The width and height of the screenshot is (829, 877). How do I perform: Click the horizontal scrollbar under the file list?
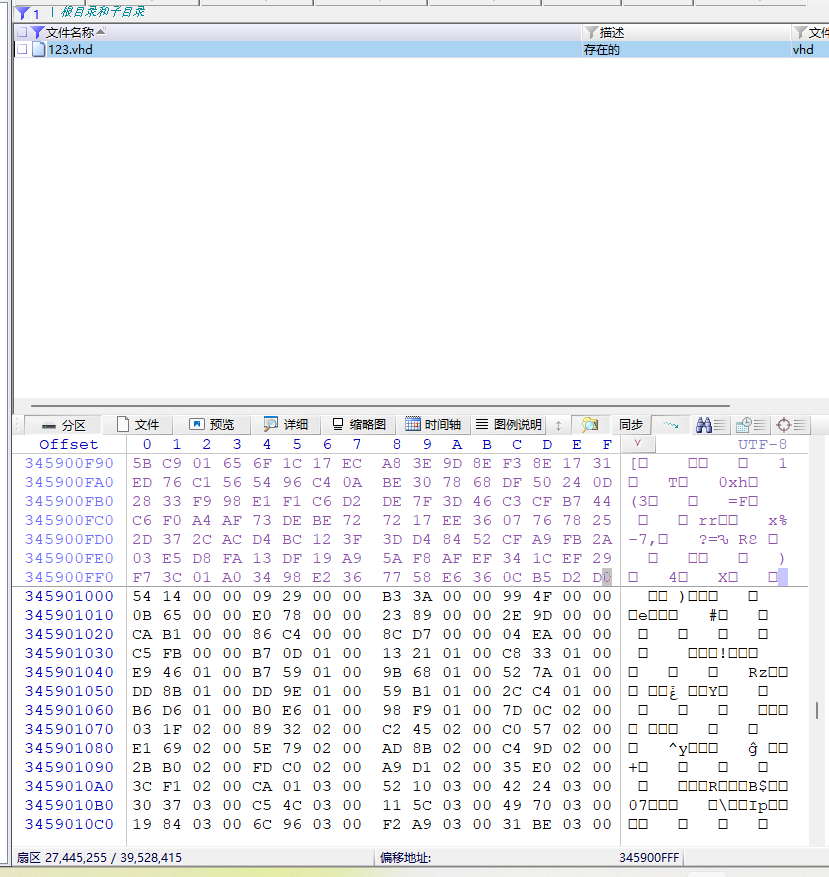coord(380,406)
